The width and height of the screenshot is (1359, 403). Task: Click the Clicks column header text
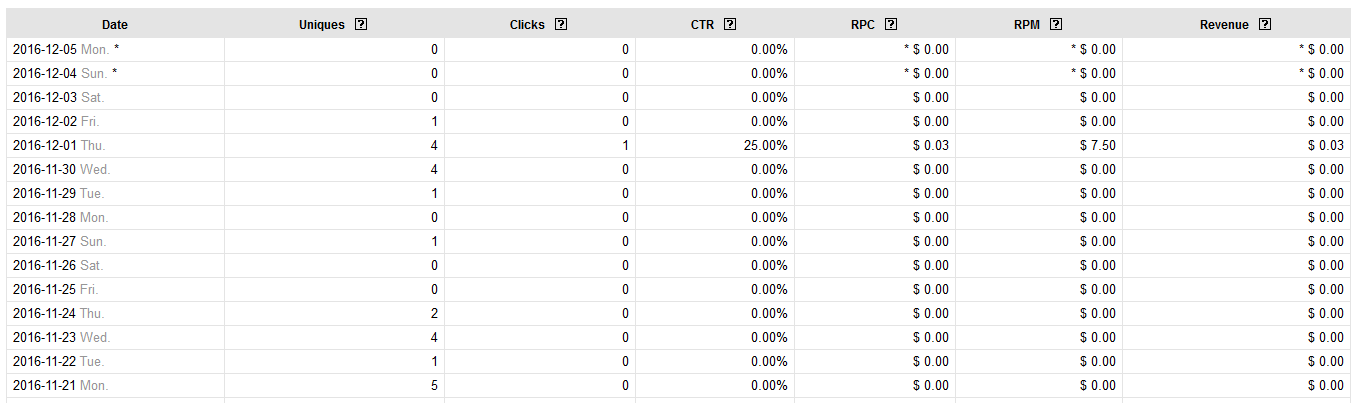point(527,25)
